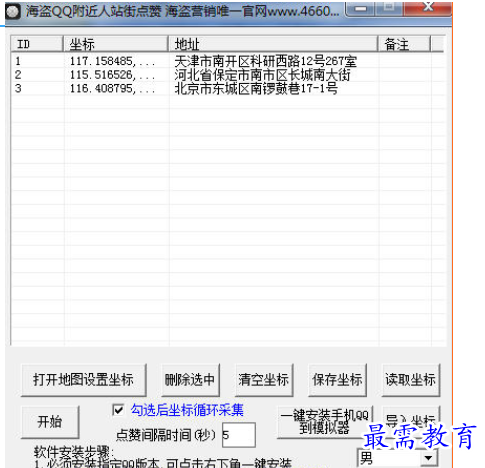Open the map to set coordinates (打开地图设置坐标)
Viewport: 485px width, 468px height.
(x=83, y=380)
